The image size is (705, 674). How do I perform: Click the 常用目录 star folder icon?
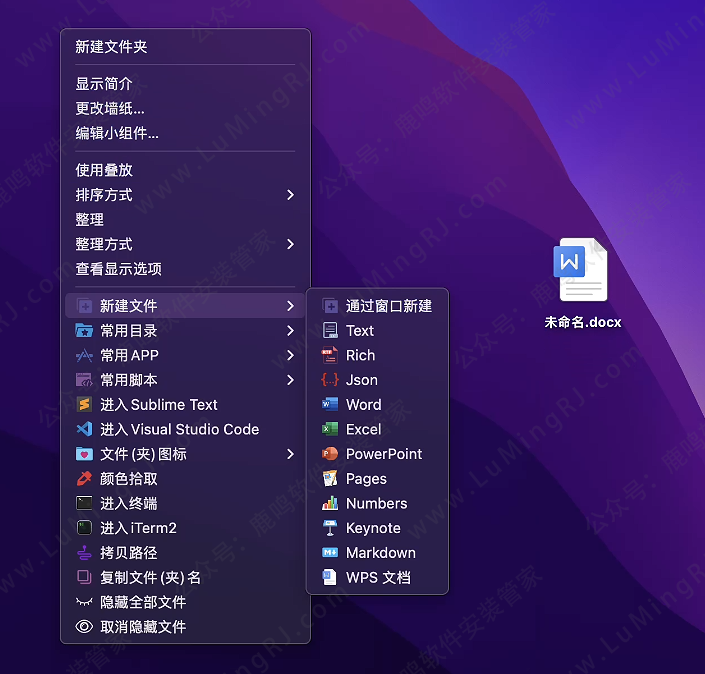(84, 331)
